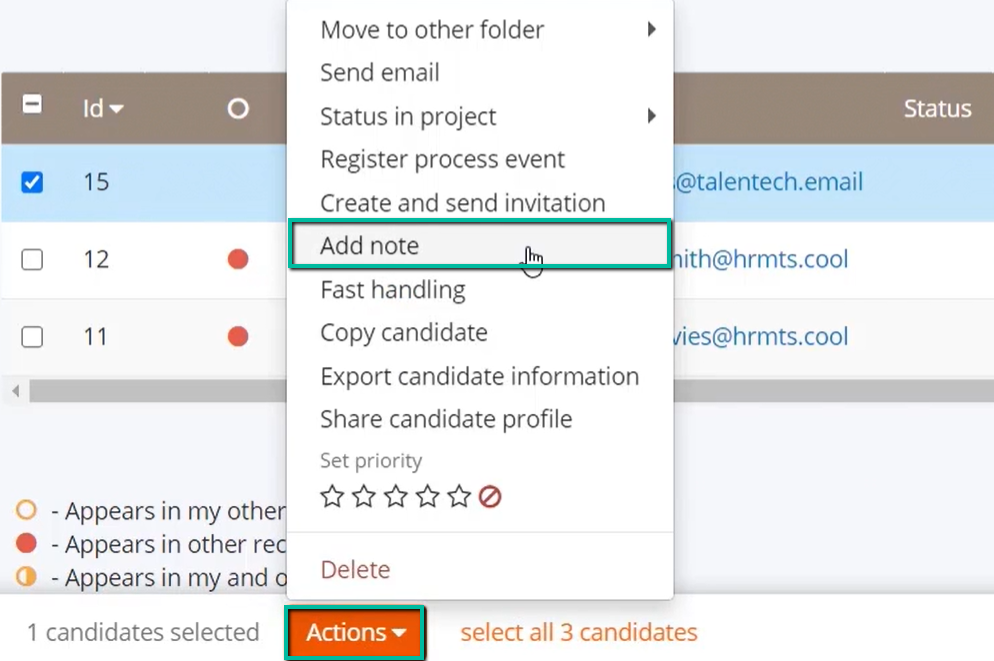Image resolution: width=994 pixels, height=661 pixels.
Task: Set priority to third star
Action: pos(396,496)
